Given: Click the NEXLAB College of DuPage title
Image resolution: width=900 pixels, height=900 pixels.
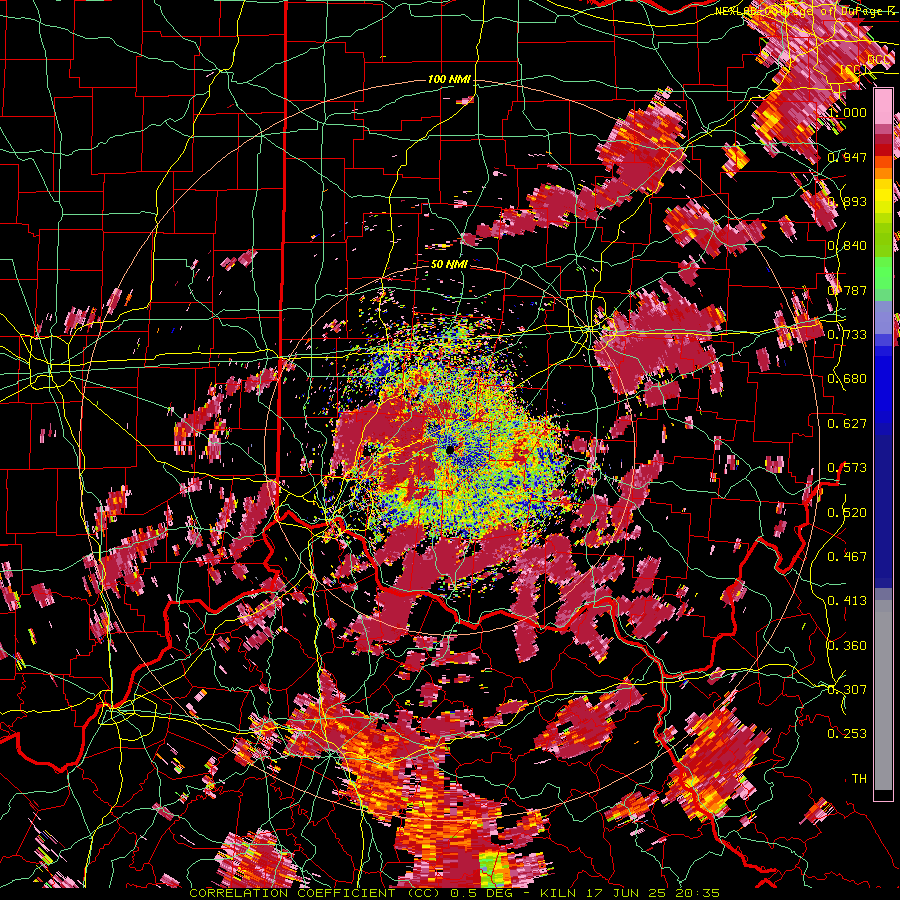Looking at the screenshot, I should pos(806,11).
